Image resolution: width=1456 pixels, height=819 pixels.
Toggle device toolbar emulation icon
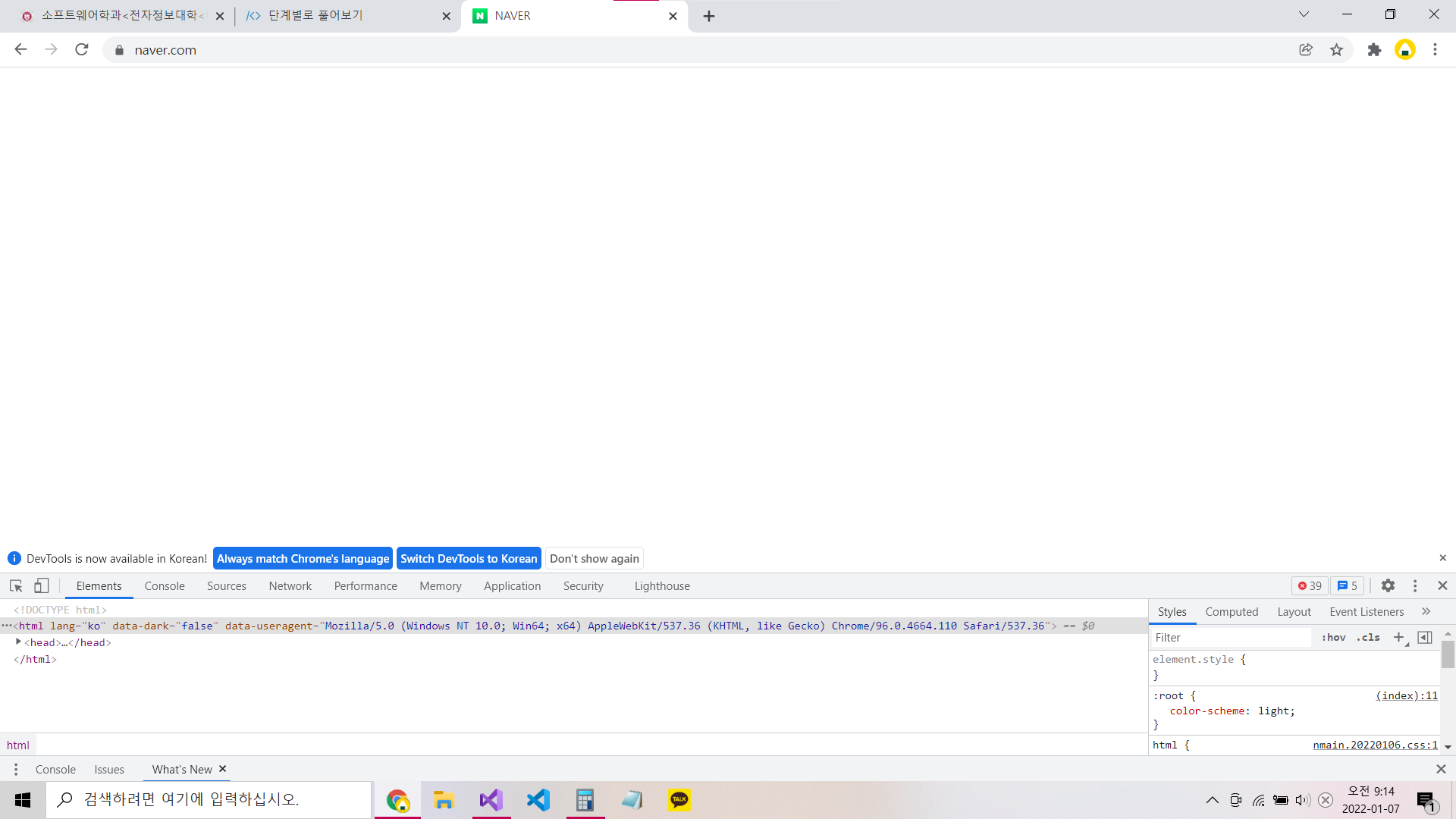point(42,586)
